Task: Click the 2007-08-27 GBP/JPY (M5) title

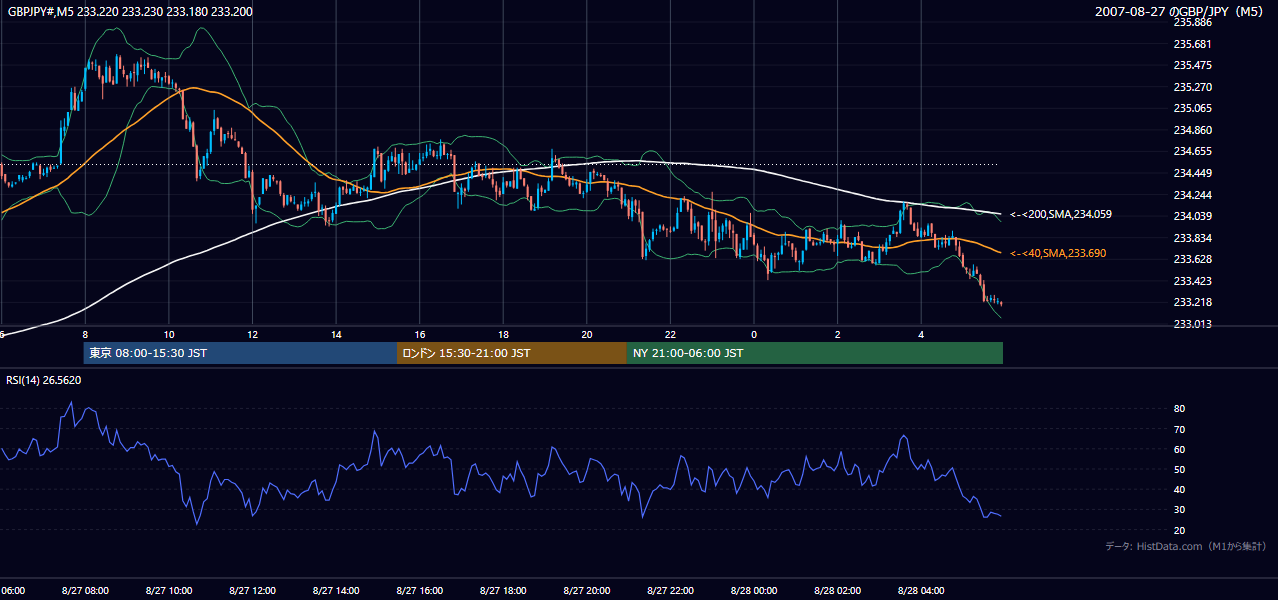Action: coord(1181,12)
